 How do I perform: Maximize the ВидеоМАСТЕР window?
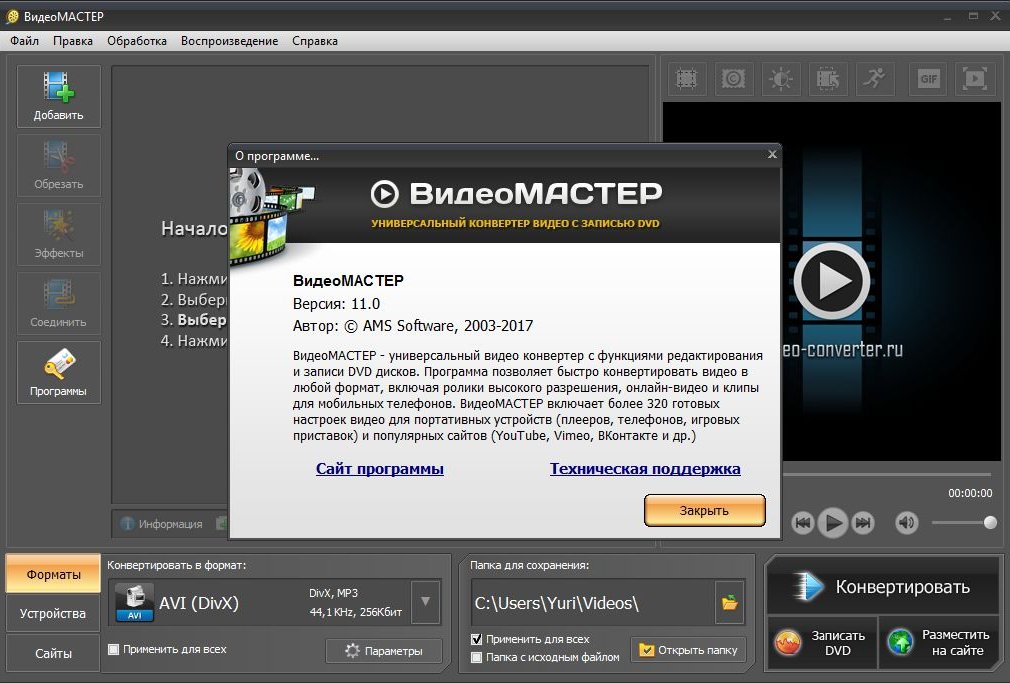973,16
